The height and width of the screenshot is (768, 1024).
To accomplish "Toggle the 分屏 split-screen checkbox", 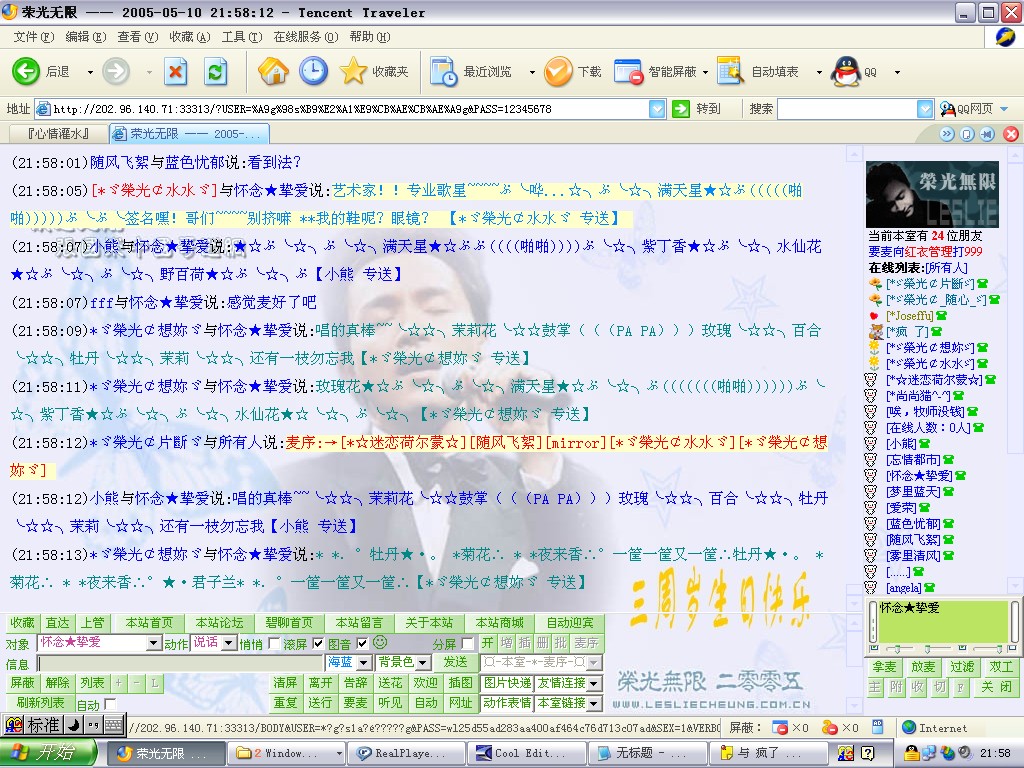I will (467, 644).
